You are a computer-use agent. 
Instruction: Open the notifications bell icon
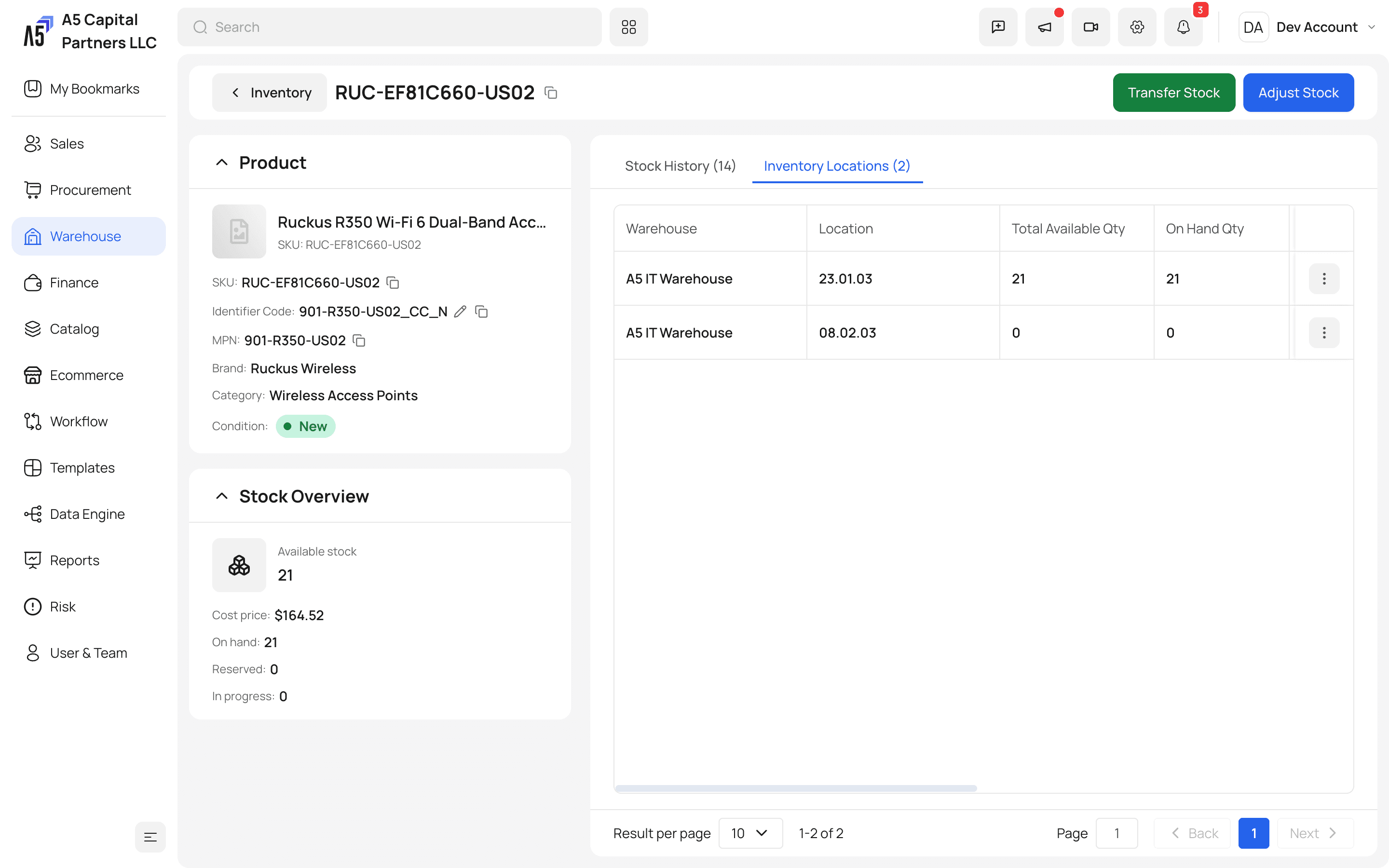coord(1184,27)
